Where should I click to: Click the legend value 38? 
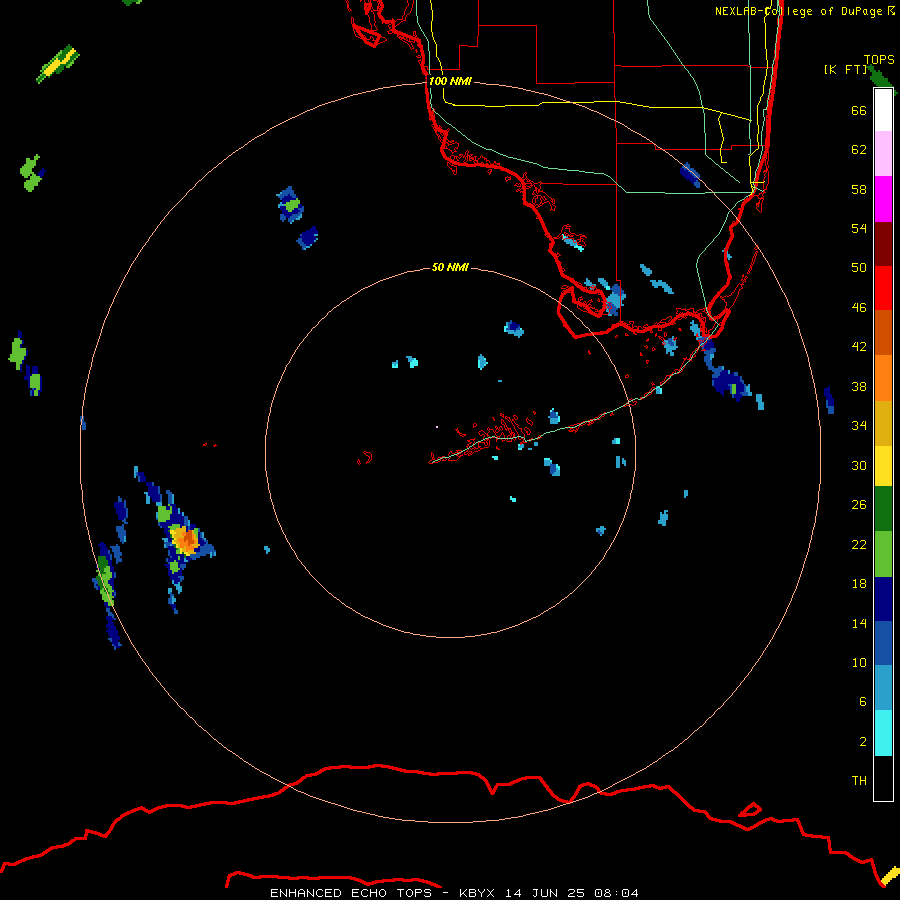859,386
